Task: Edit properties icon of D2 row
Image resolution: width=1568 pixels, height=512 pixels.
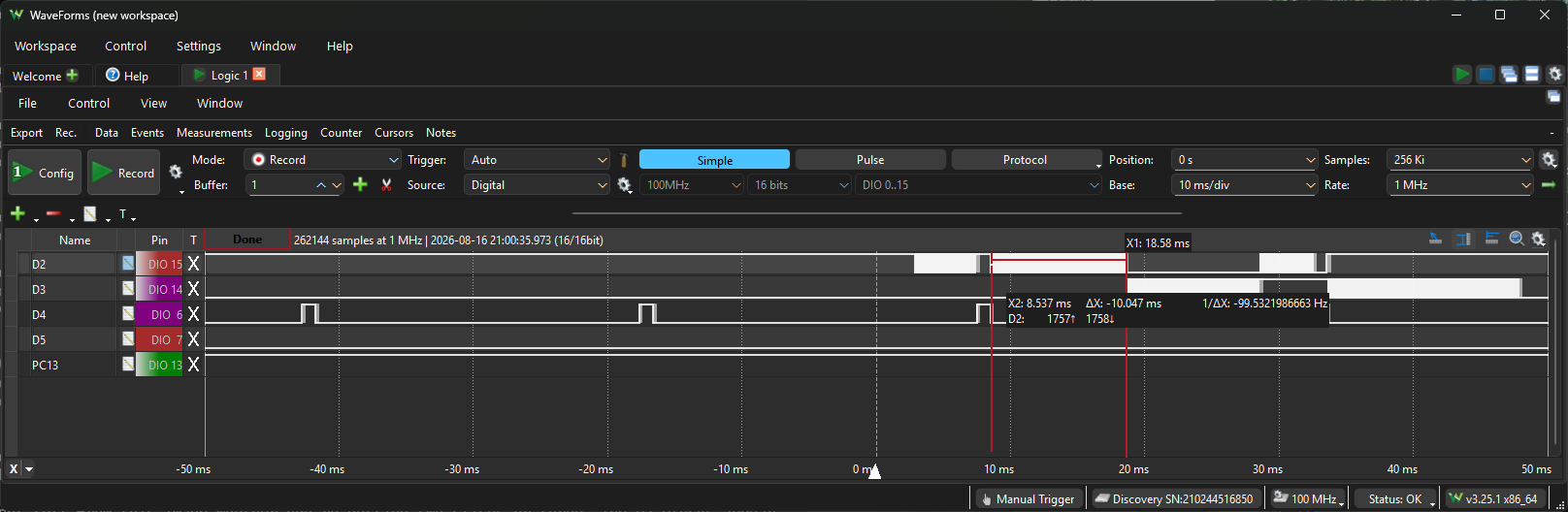Action: (128, 263)
